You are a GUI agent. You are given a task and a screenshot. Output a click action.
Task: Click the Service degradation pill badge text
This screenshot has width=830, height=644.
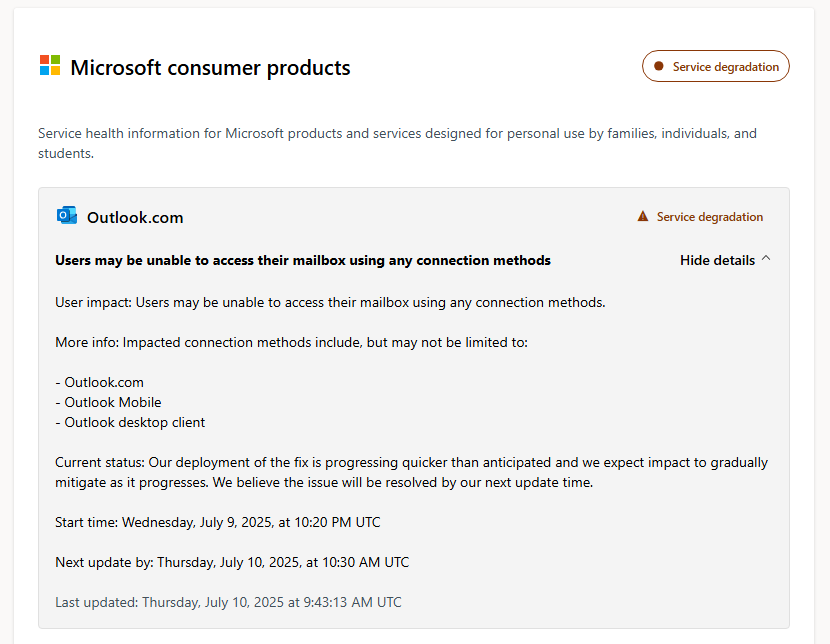725,67
